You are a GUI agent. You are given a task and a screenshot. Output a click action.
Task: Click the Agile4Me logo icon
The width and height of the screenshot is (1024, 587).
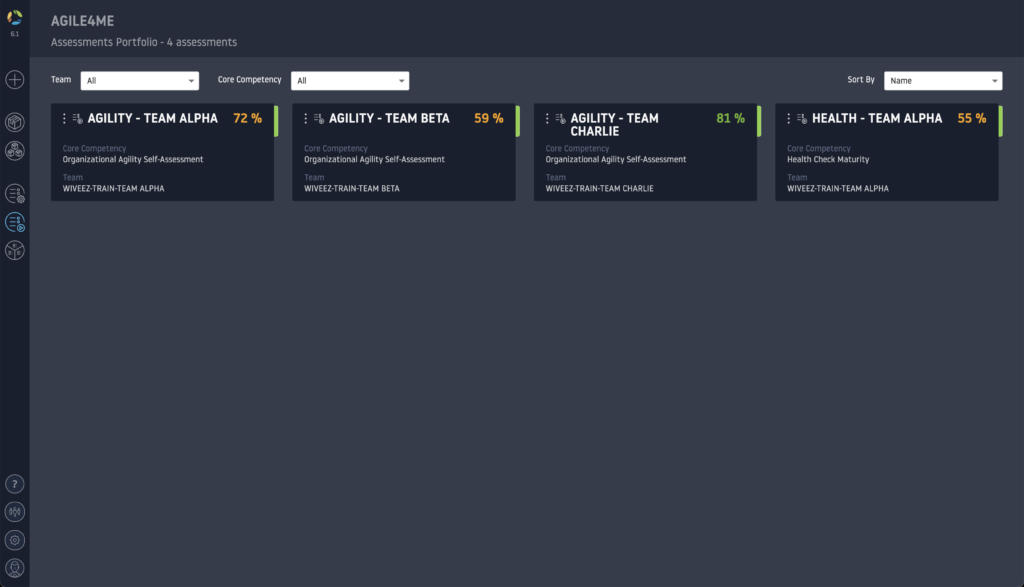(x=15, y=17)
